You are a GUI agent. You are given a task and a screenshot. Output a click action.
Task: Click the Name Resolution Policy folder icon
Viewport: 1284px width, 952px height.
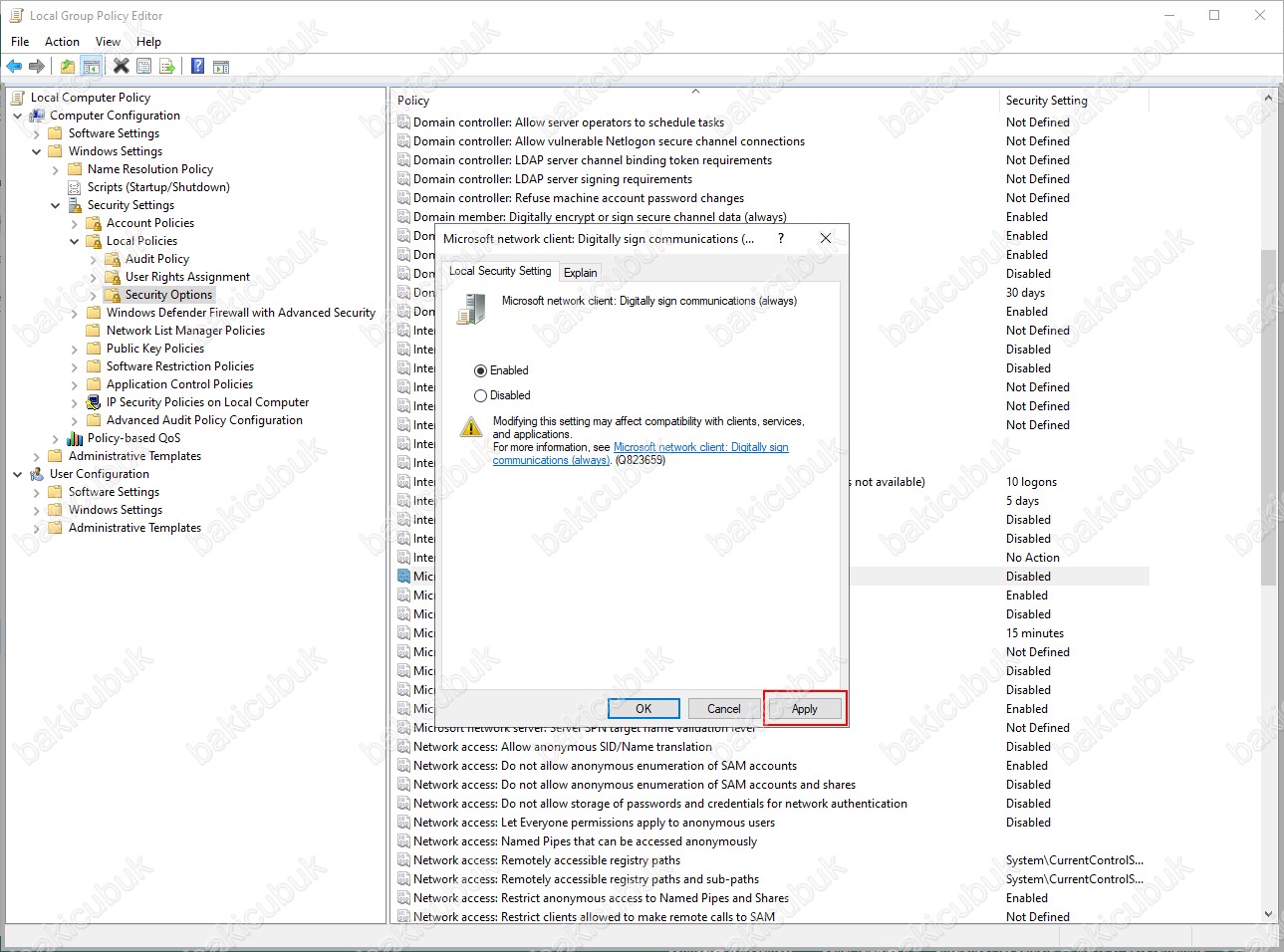coord(75,169)
